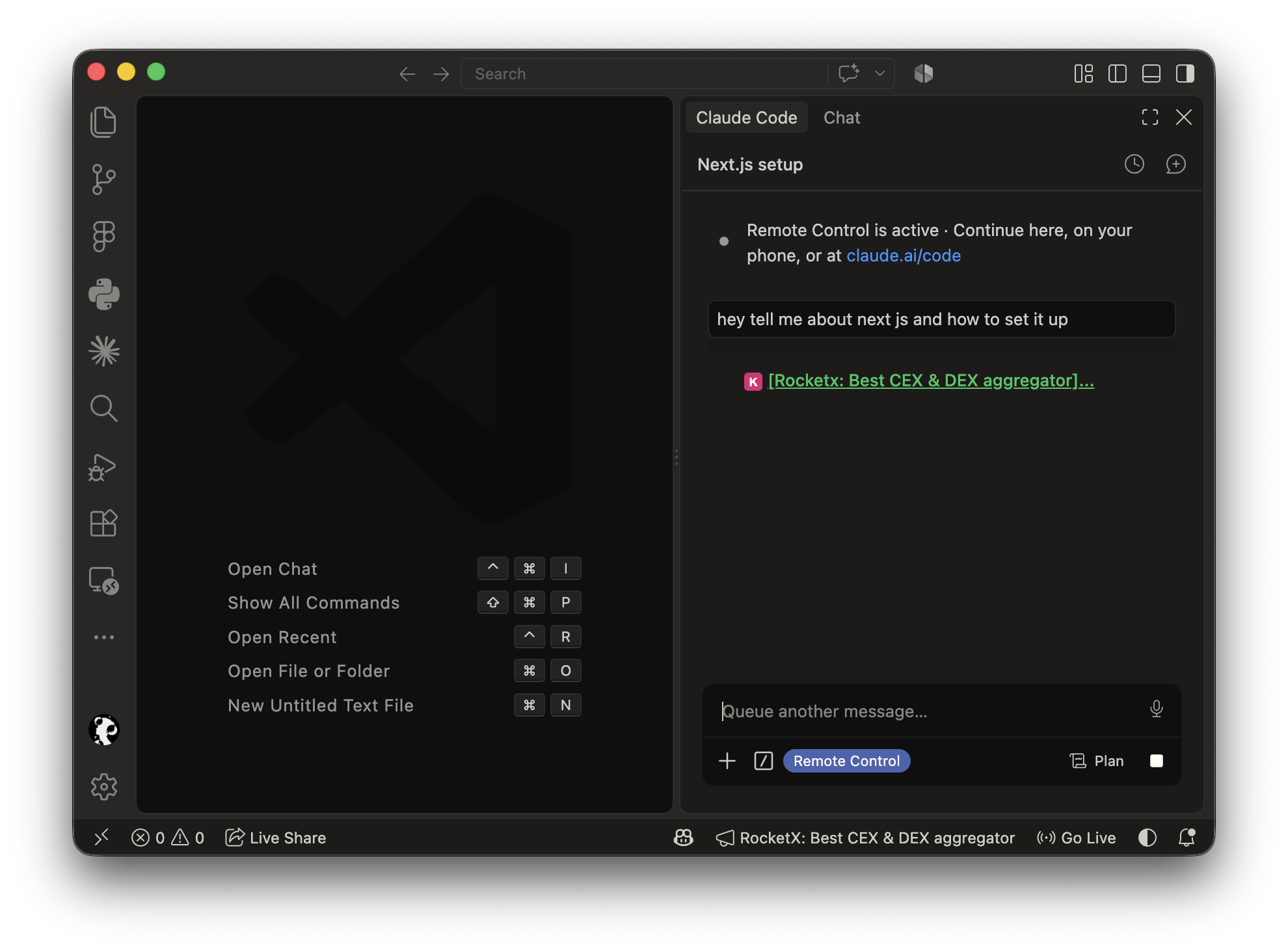Toggle the primary side bar
Screen dimensions: 1288x952
pyautogui.click(x=1117, y=73)
